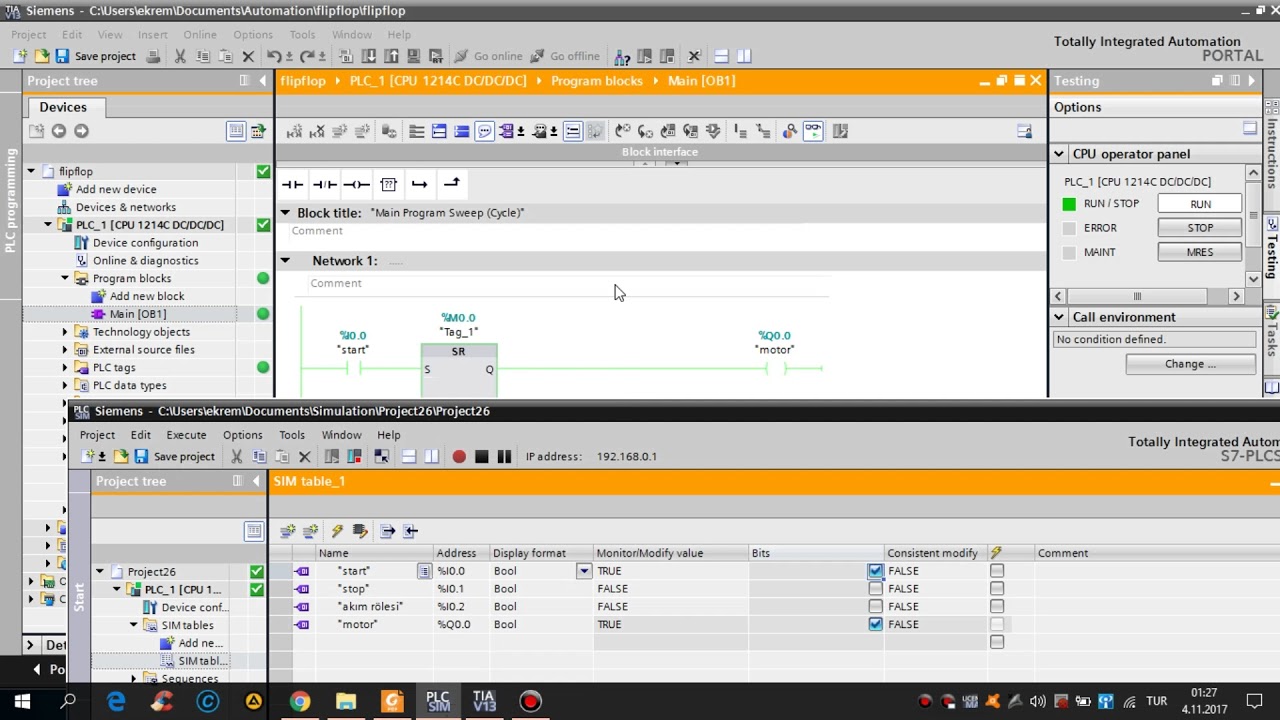Click Start simulation icon in TIA toolbar

(413, 56)
